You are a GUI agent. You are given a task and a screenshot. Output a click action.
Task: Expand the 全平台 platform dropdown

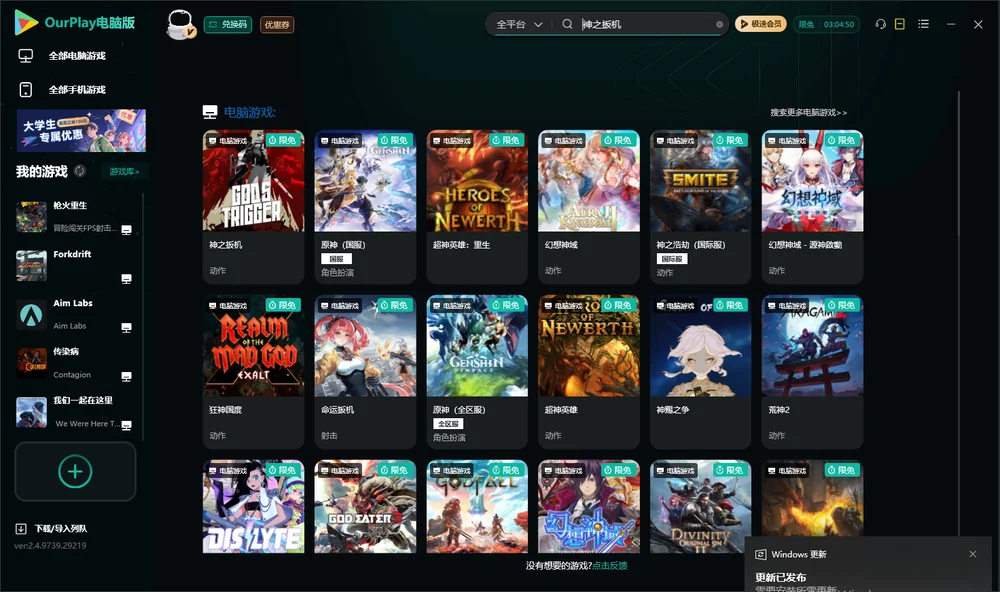point(518,24)
